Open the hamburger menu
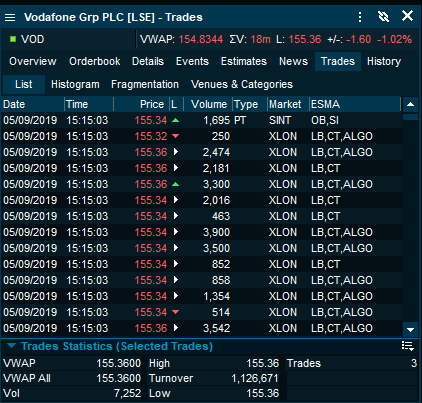The image size is (422, 403). 10,17
